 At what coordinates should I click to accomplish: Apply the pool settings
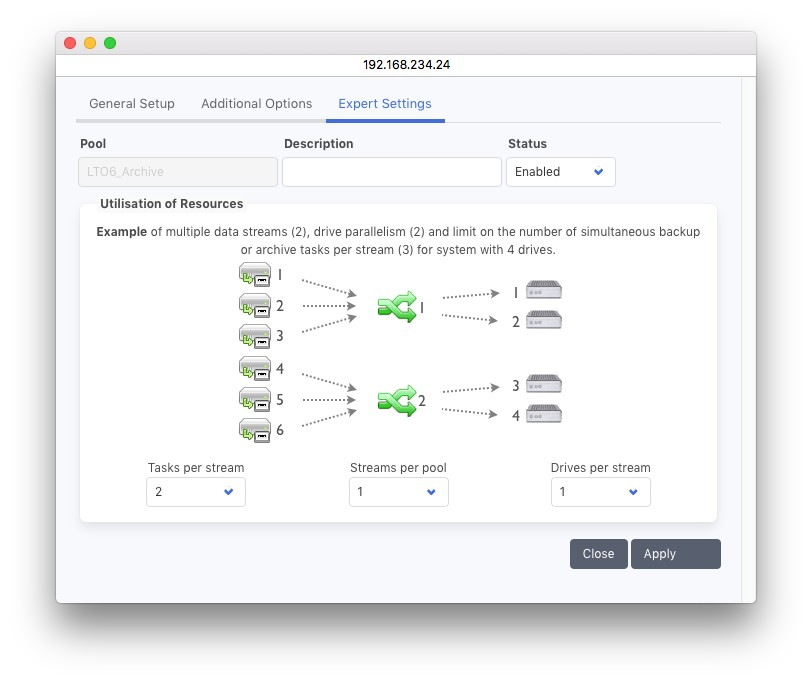tap(675, 554)
